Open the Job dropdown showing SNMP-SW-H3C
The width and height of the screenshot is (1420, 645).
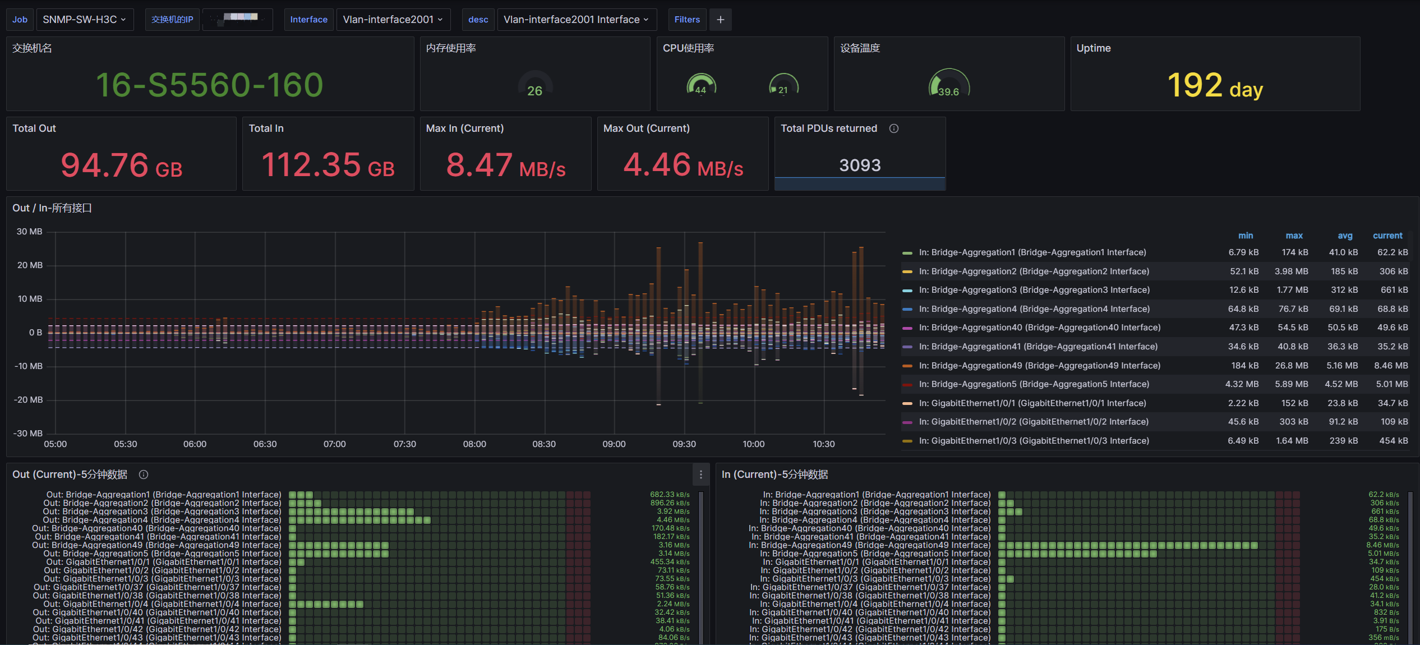click(x=84, y=19)
